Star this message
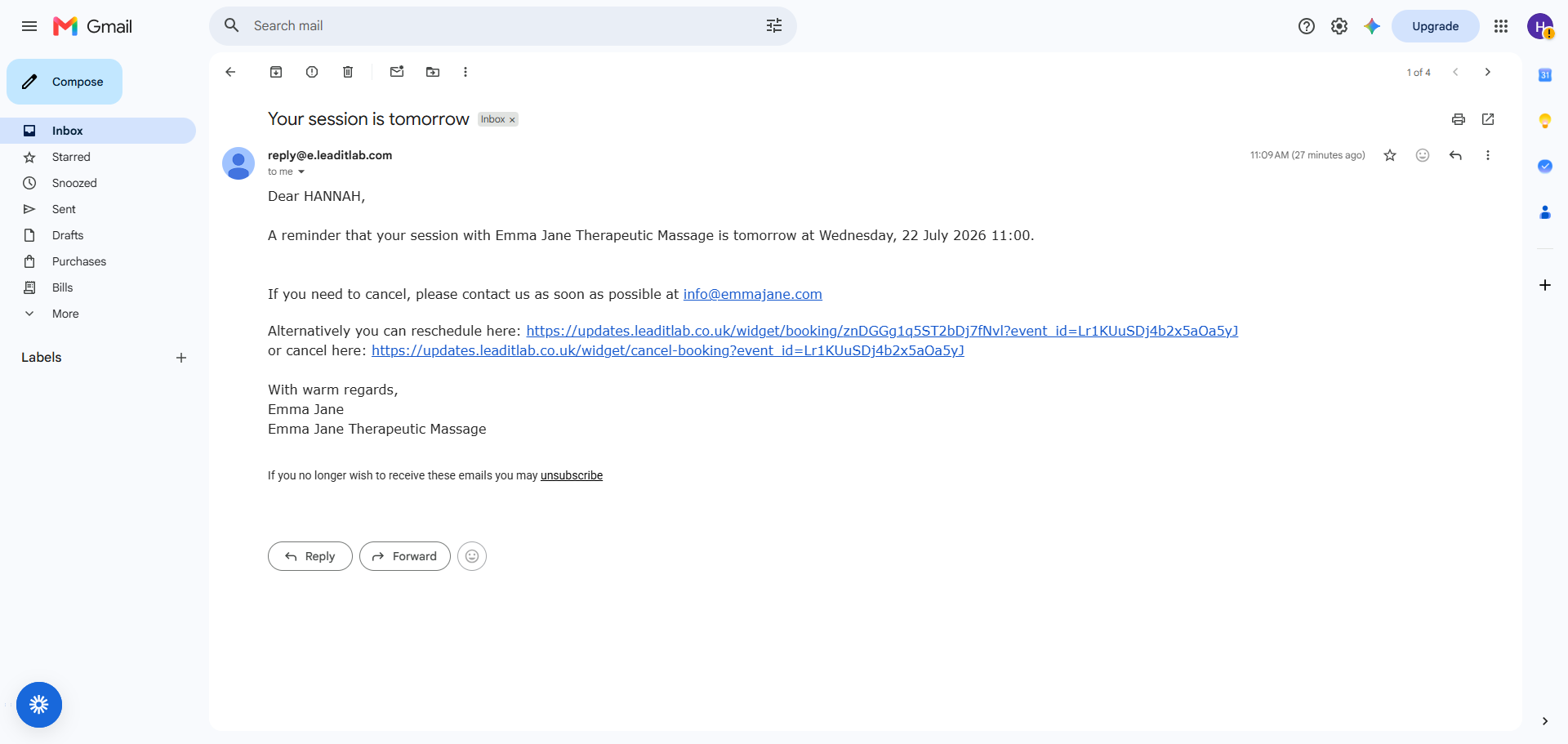1568x744 pixels. (x=1390, y=155)
